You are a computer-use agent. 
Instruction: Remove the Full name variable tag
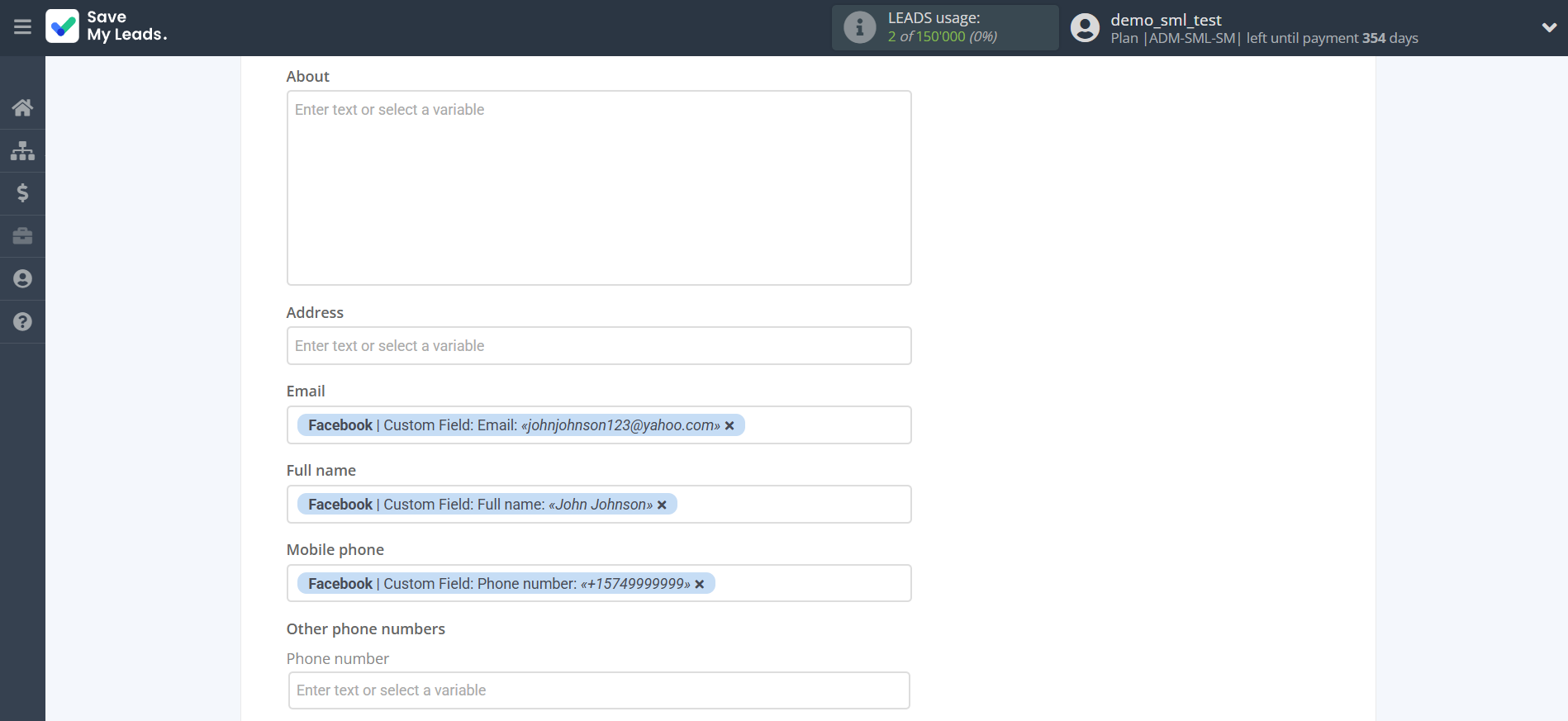click(x=662, y=505)
